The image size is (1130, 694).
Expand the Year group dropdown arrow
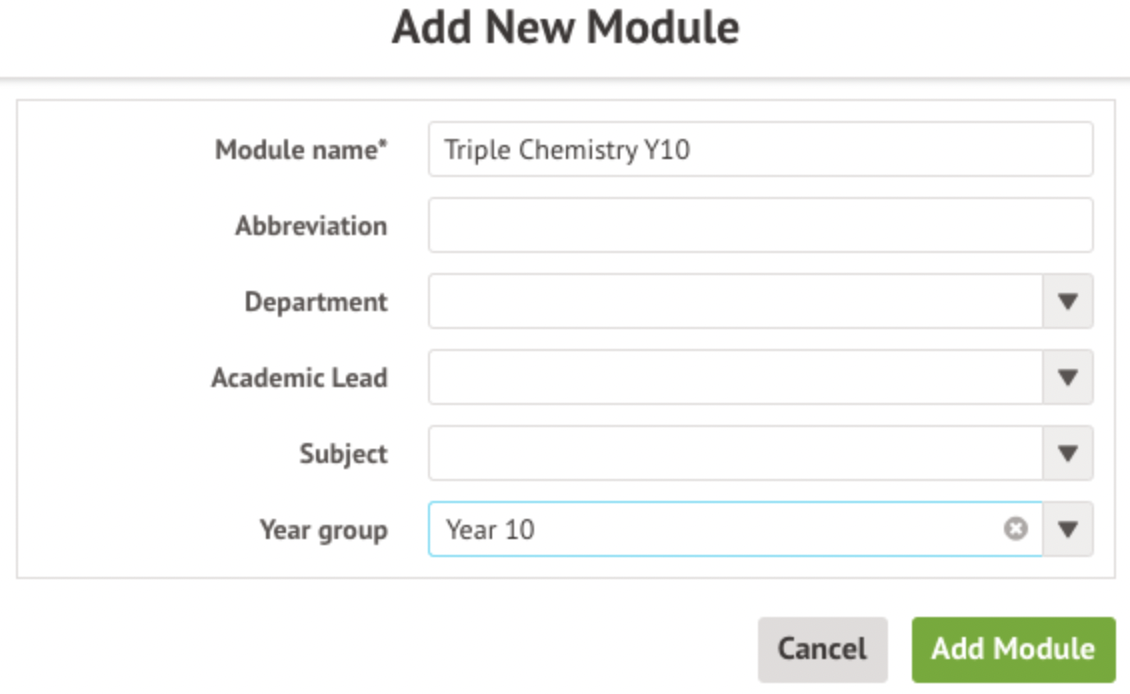click(x=1067, y=529)
